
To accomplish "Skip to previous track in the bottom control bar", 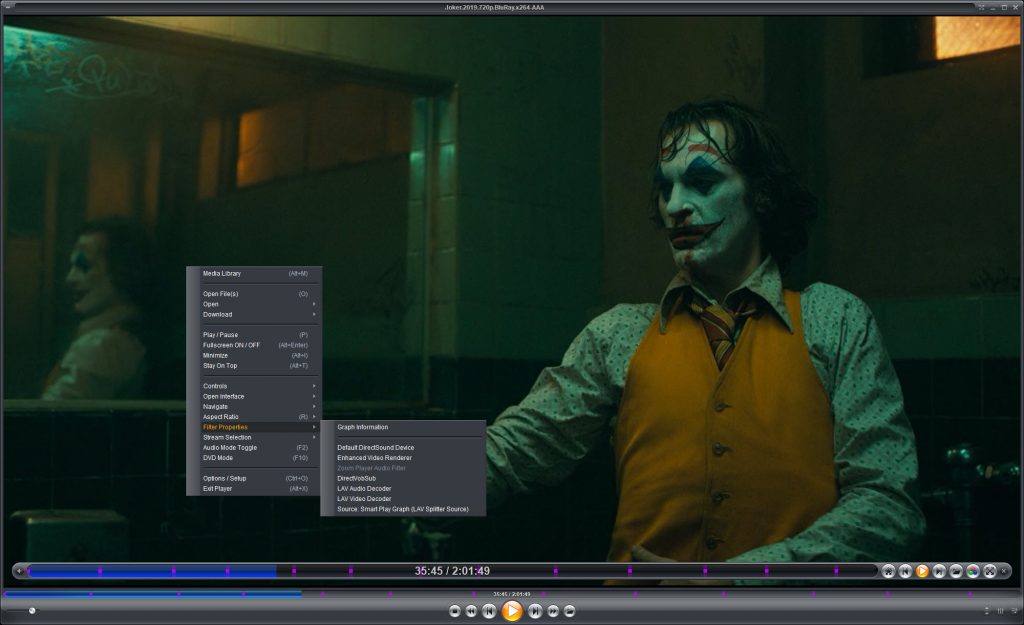I will 488,611.
